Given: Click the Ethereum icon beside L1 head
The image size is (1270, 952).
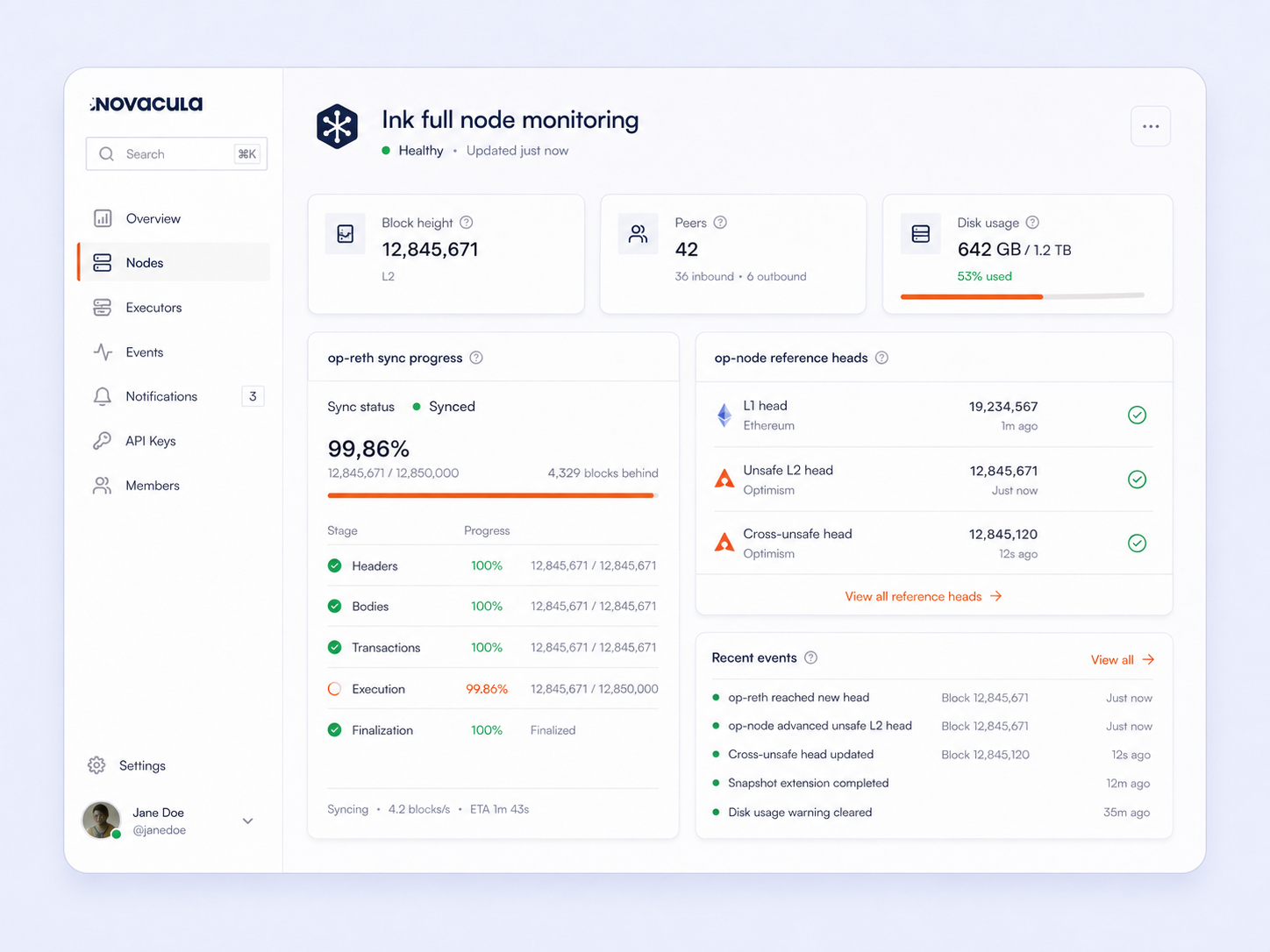Looking at the screenshot, I should (x=724, y=415).
